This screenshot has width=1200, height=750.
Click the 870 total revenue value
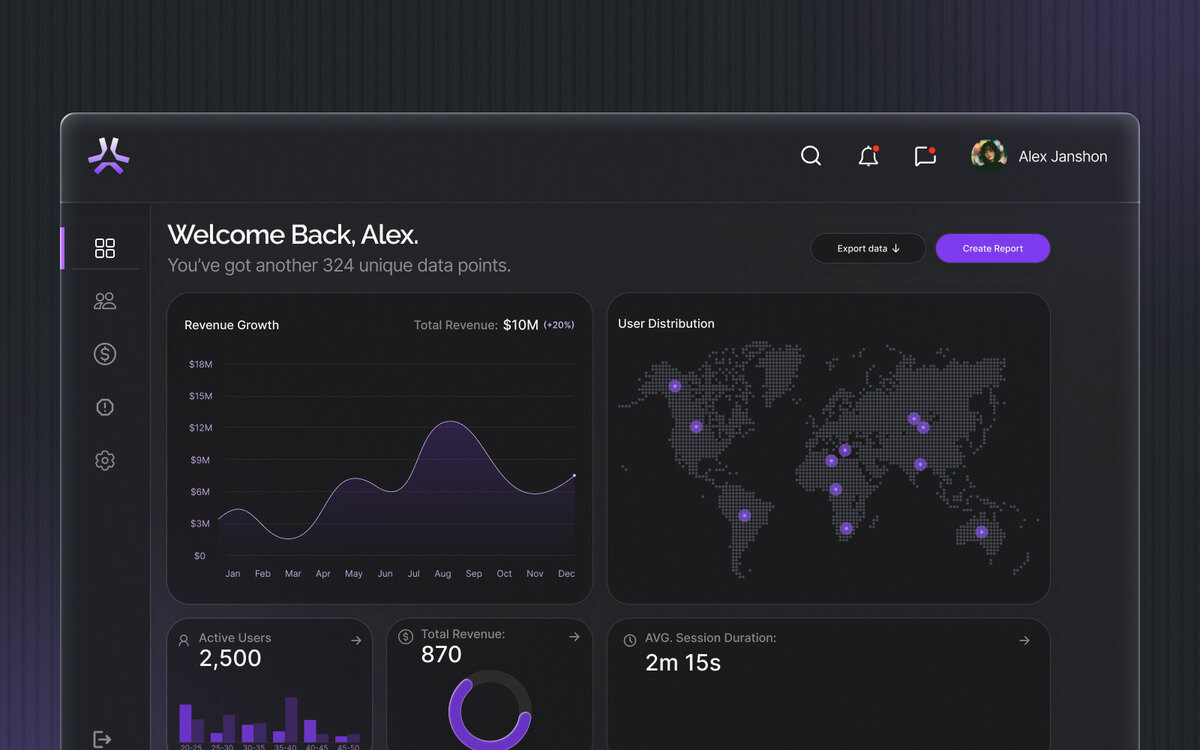coord(441,655)
